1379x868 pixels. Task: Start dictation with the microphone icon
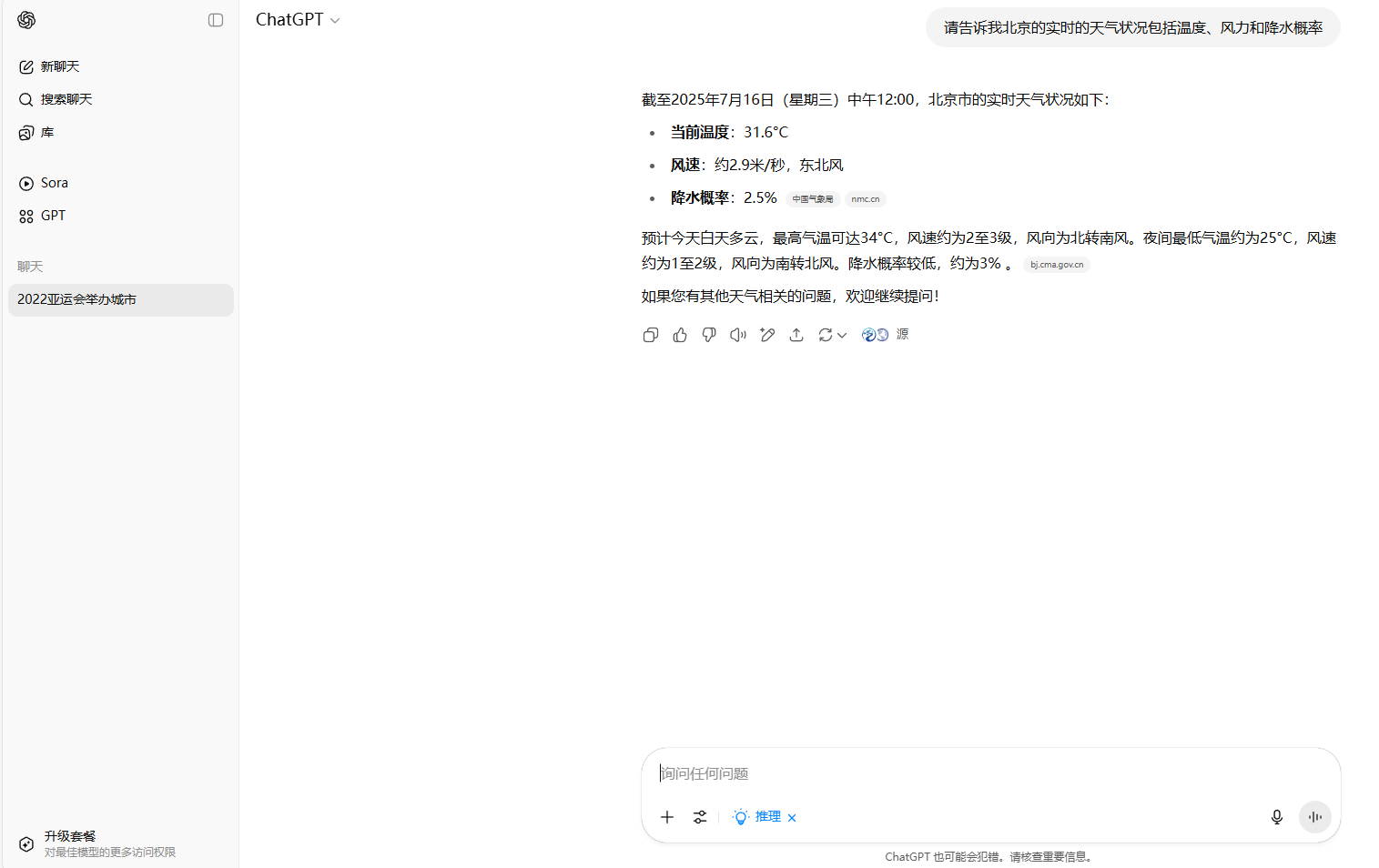click(x=1277, y=817)
